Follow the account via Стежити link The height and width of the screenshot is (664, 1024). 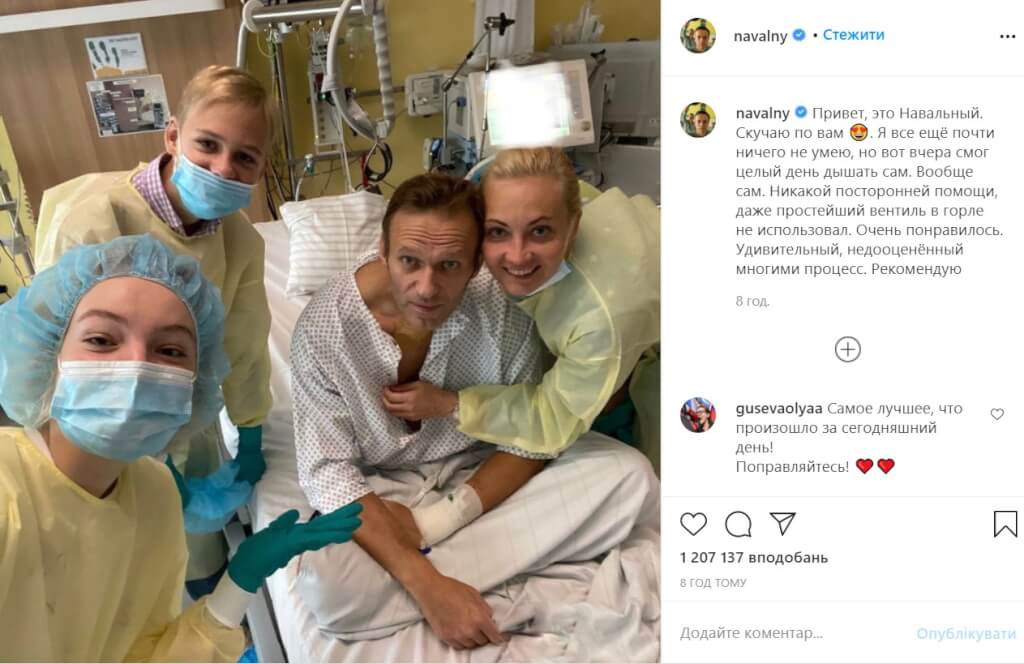click(x=853, y=35)
